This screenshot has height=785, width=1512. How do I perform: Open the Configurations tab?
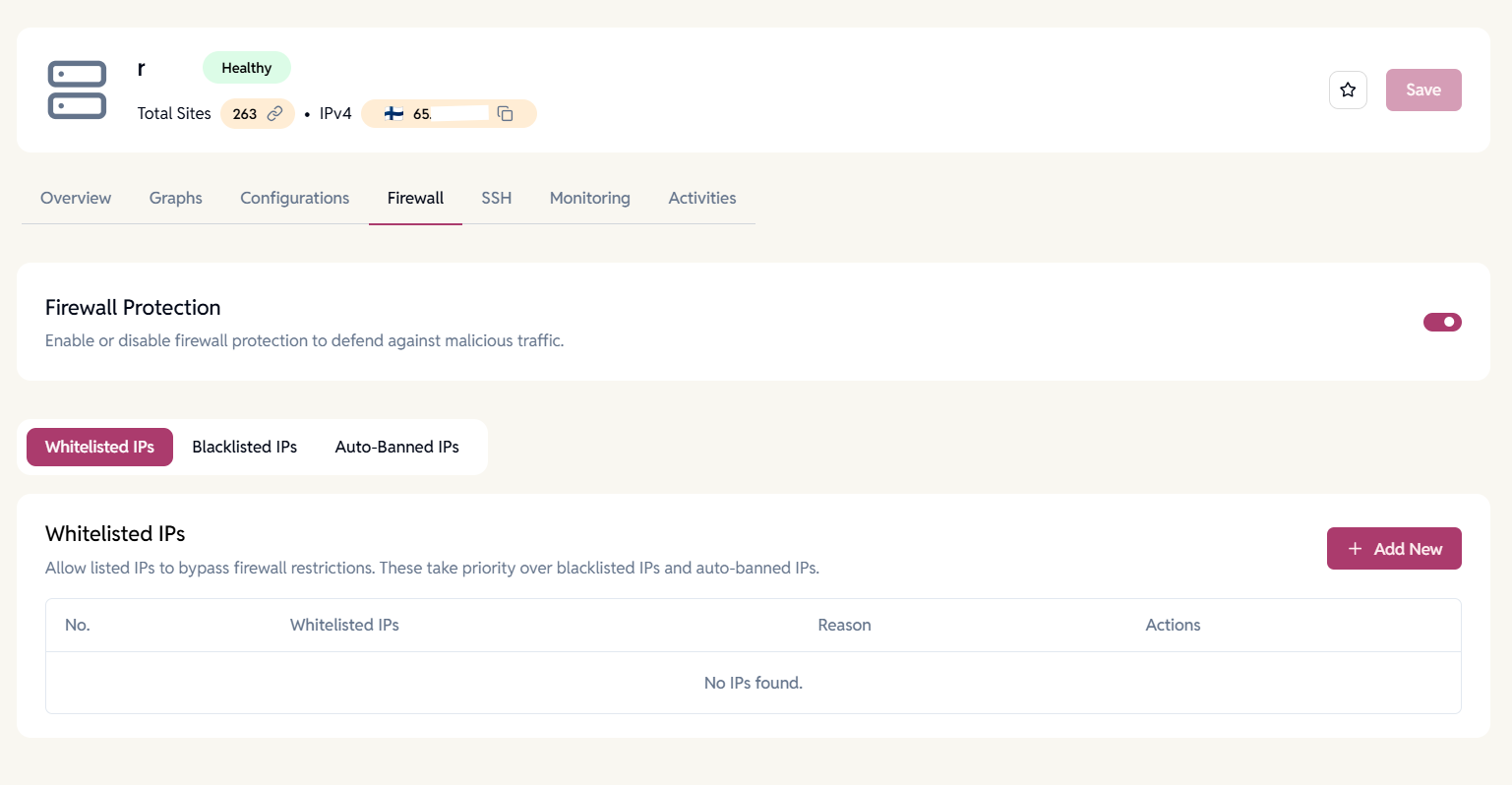tap(294, 198)
